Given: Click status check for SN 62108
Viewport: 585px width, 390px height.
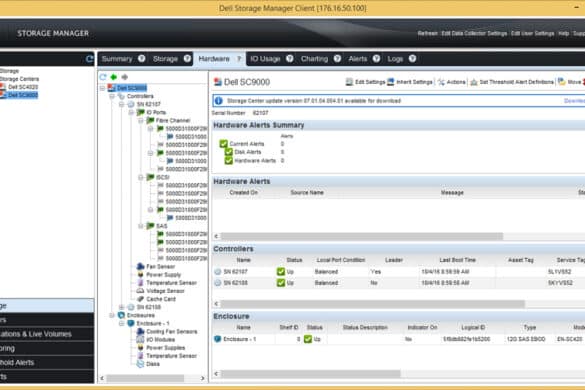Looking at the screenshot, I should pyautogui.click(x=281, y=283).
